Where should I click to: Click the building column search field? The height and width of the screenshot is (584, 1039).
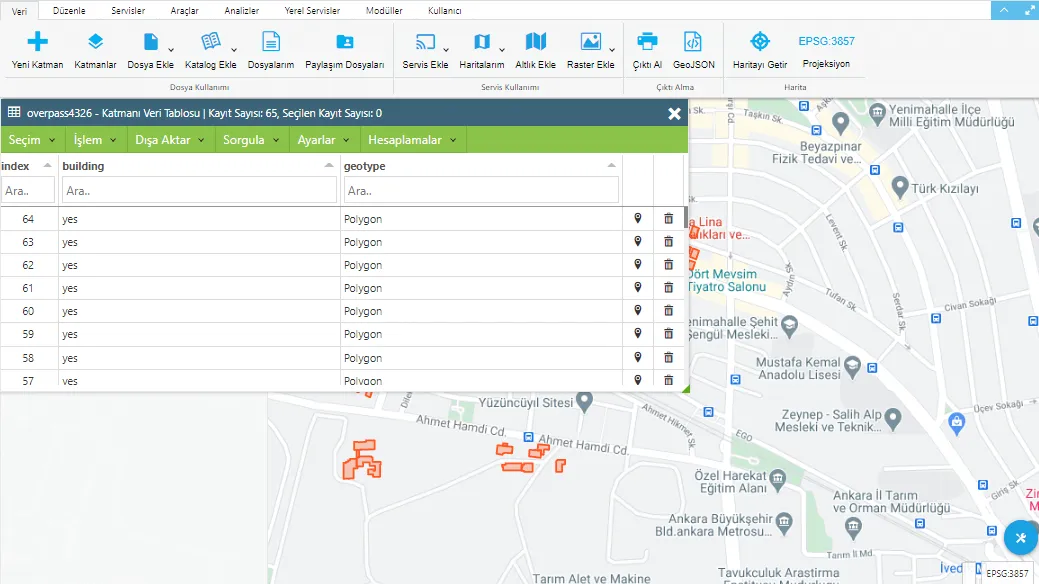pos(199,191)
